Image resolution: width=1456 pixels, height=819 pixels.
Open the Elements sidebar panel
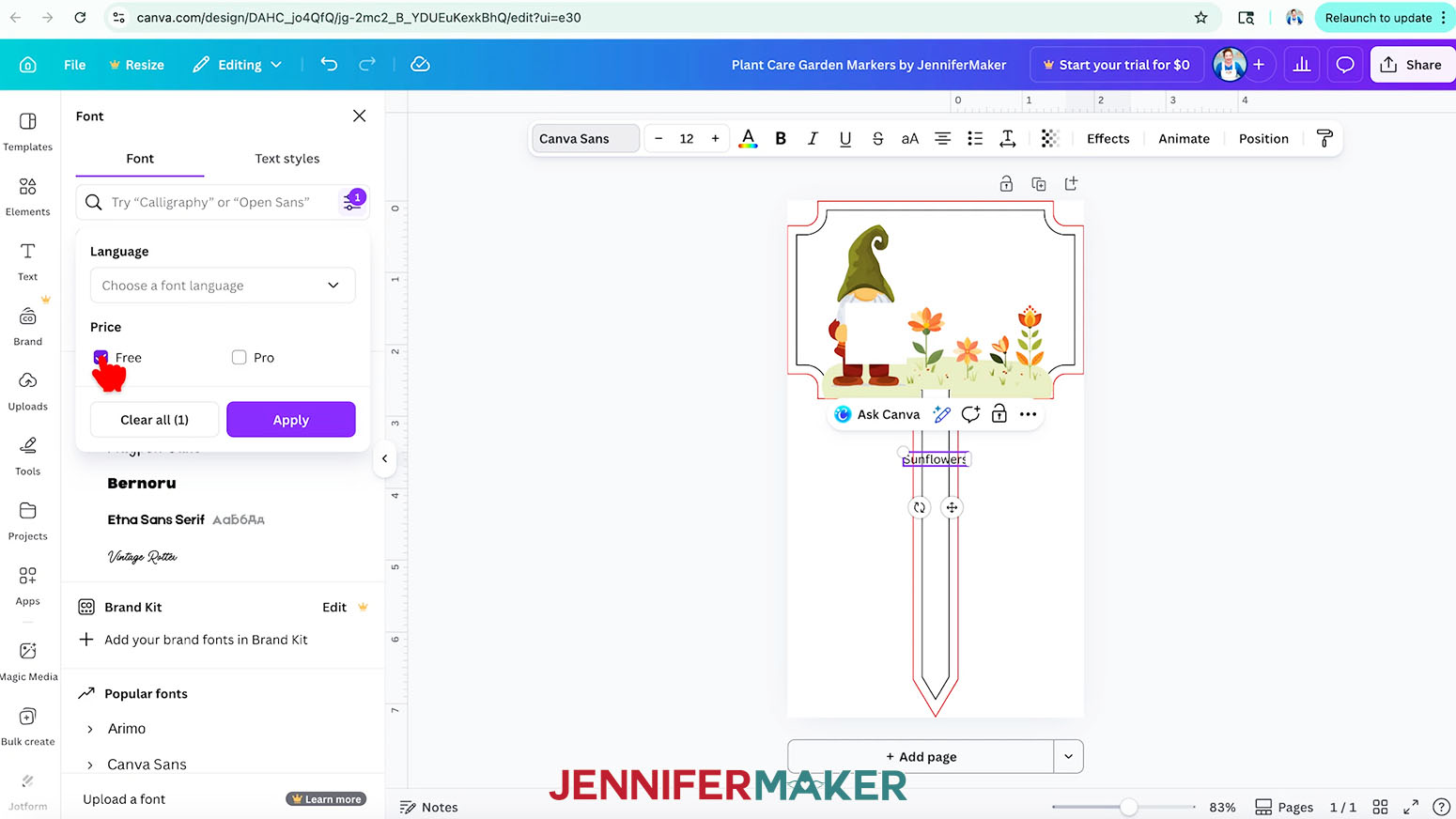(28, 196)
